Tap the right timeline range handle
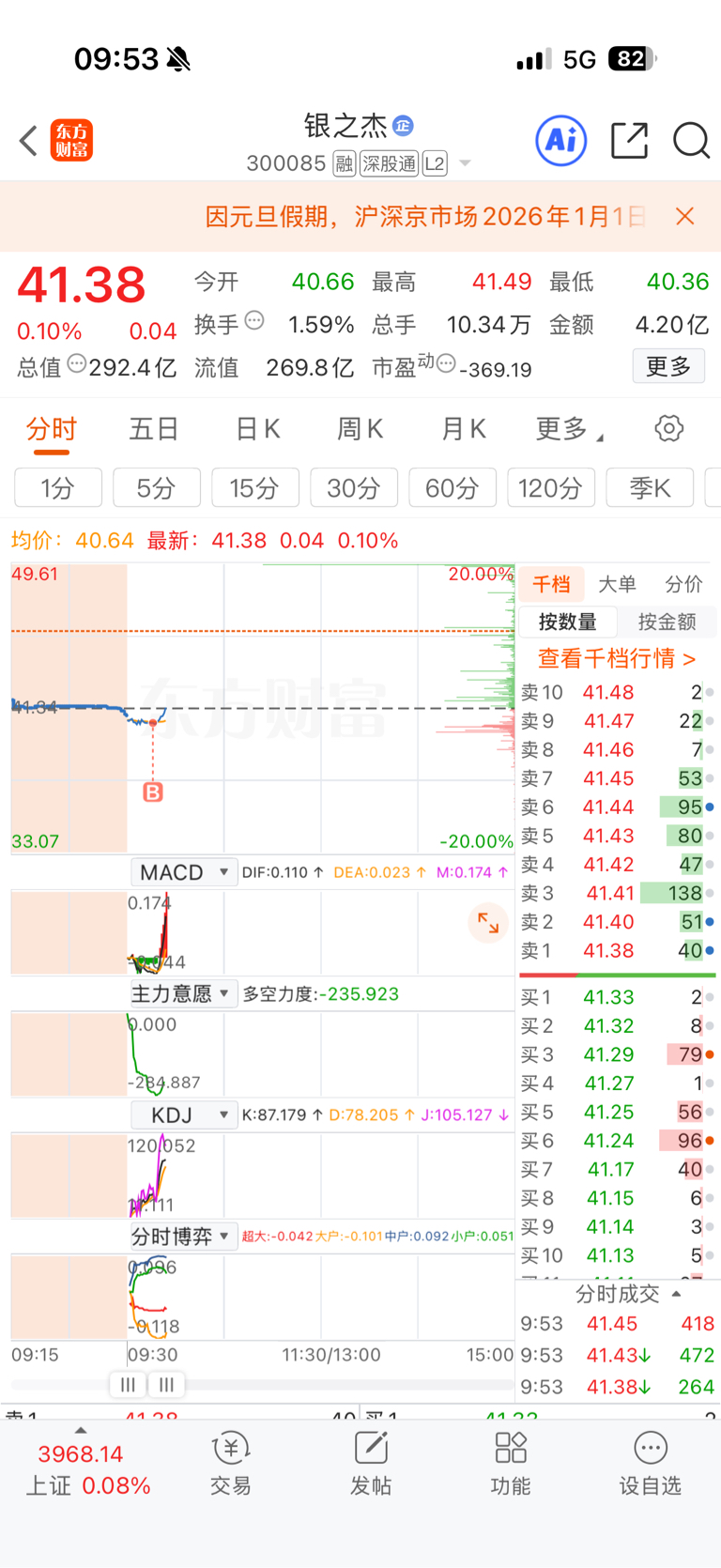This screenshot has height=1568, width=721. click(x=166, y=1384)
